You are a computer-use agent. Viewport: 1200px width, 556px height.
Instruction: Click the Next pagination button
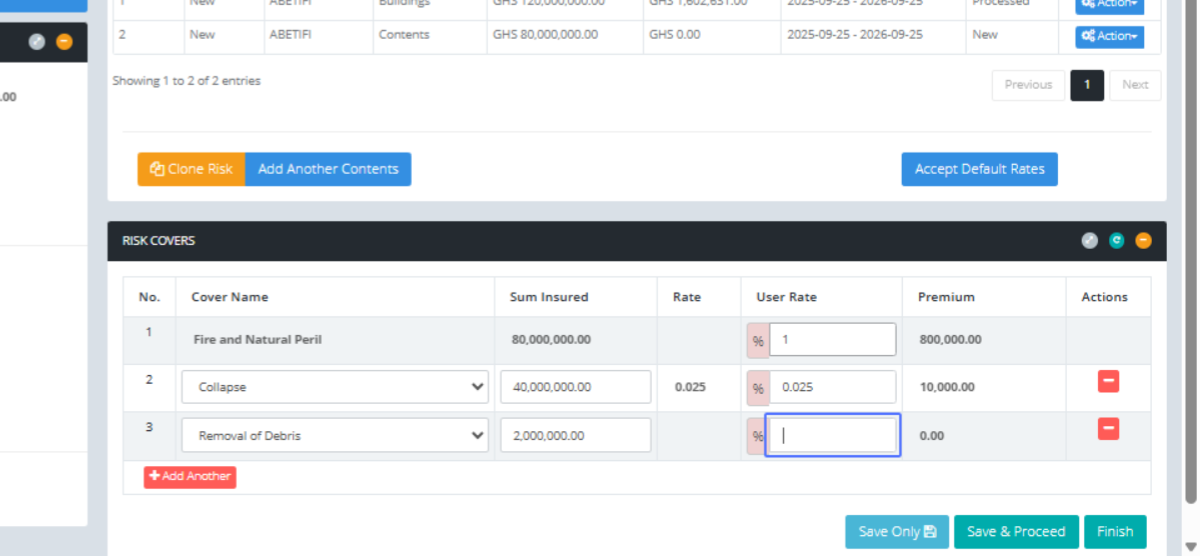1135,85
